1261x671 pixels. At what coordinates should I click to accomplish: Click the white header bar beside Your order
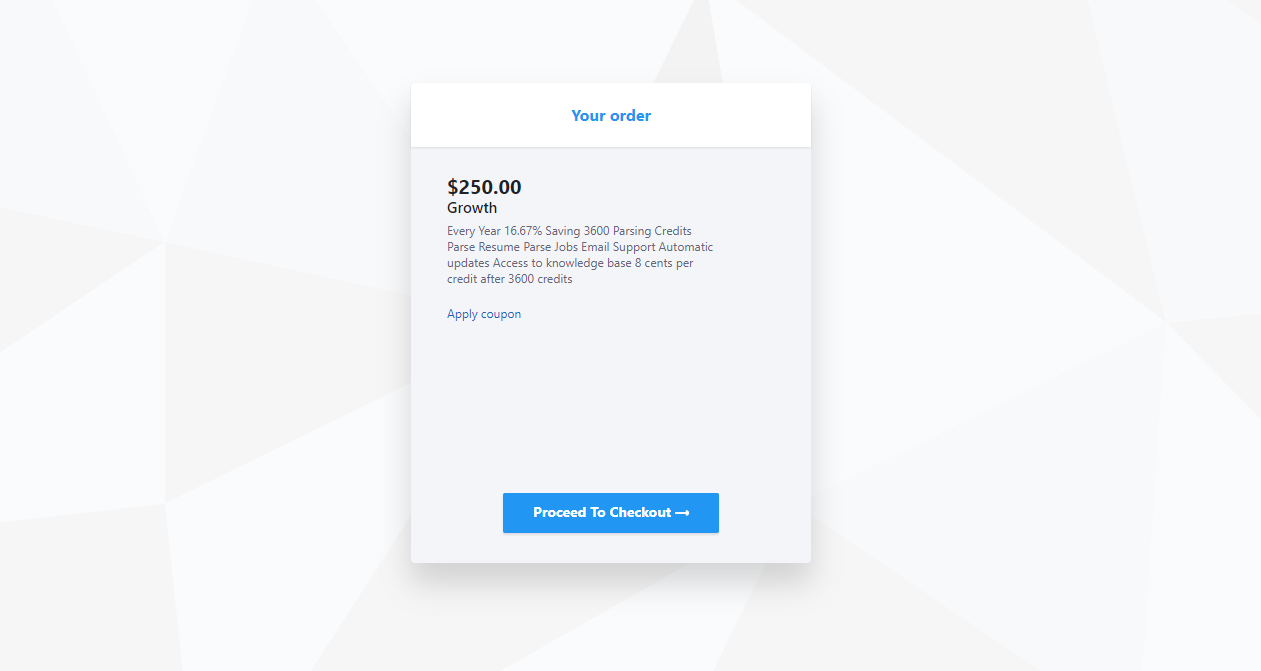tap(730, 116)
